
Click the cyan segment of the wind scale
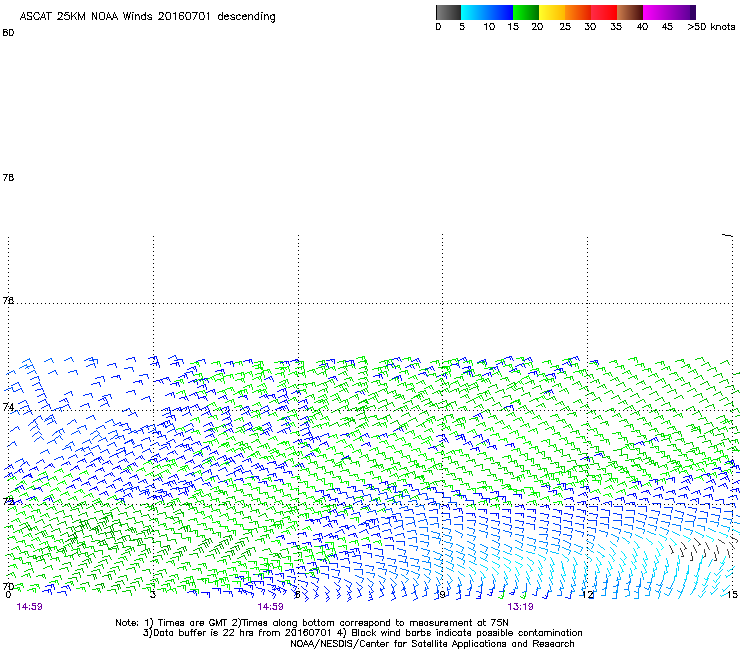pos(474,12)
